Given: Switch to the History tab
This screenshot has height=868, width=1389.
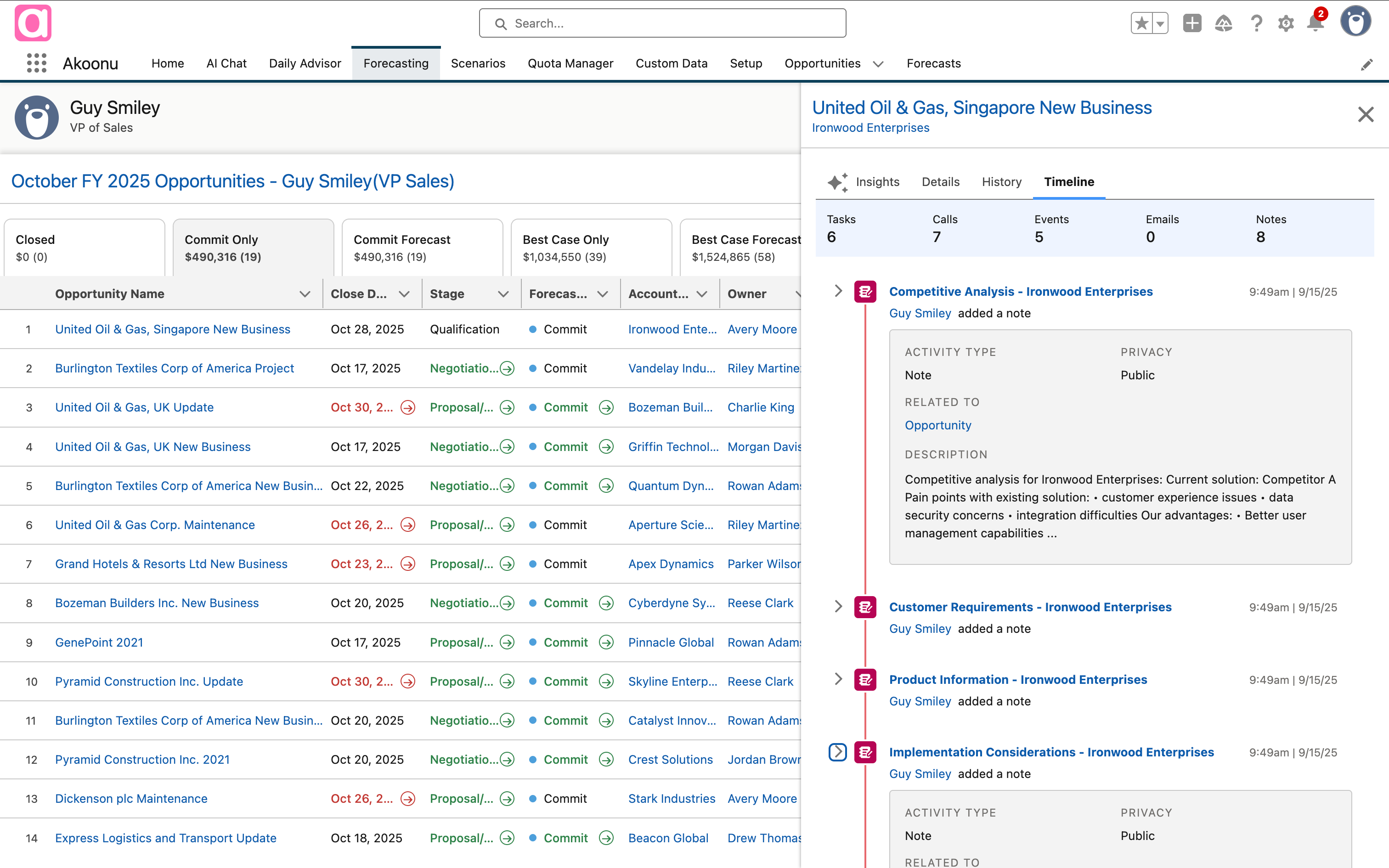Looking at the screenshot, I should pyautogui.click(x=1001, y=182).
